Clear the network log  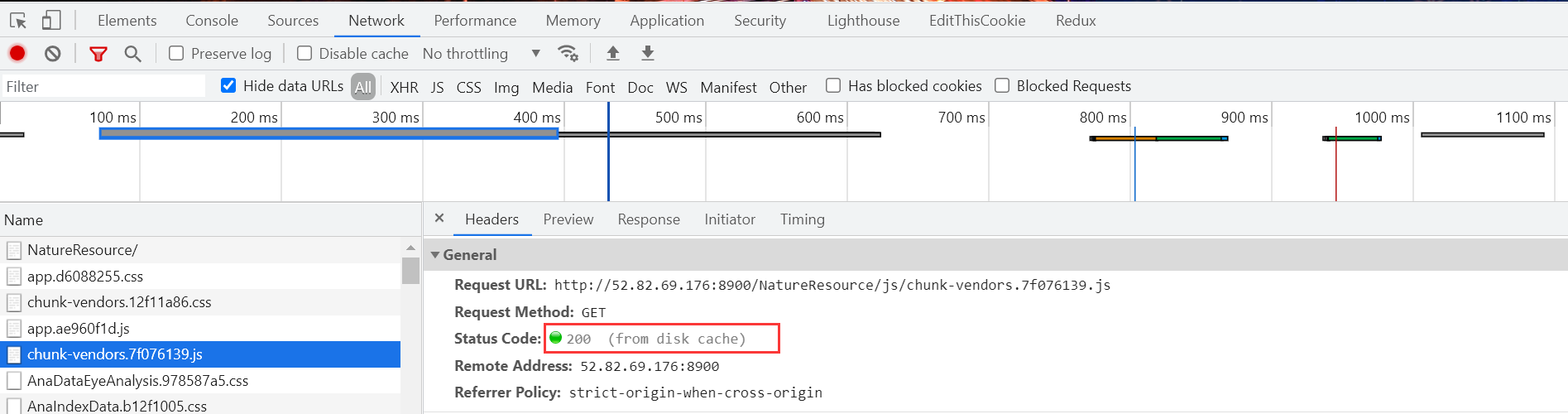53,54
